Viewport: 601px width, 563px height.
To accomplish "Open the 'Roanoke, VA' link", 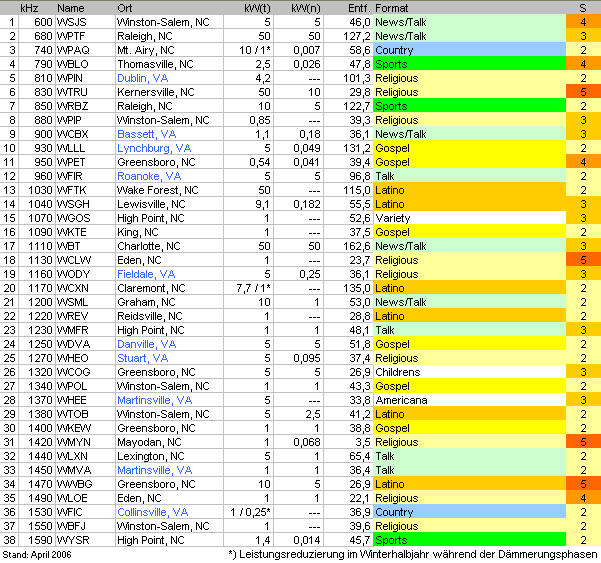I will tap(149, 176).
